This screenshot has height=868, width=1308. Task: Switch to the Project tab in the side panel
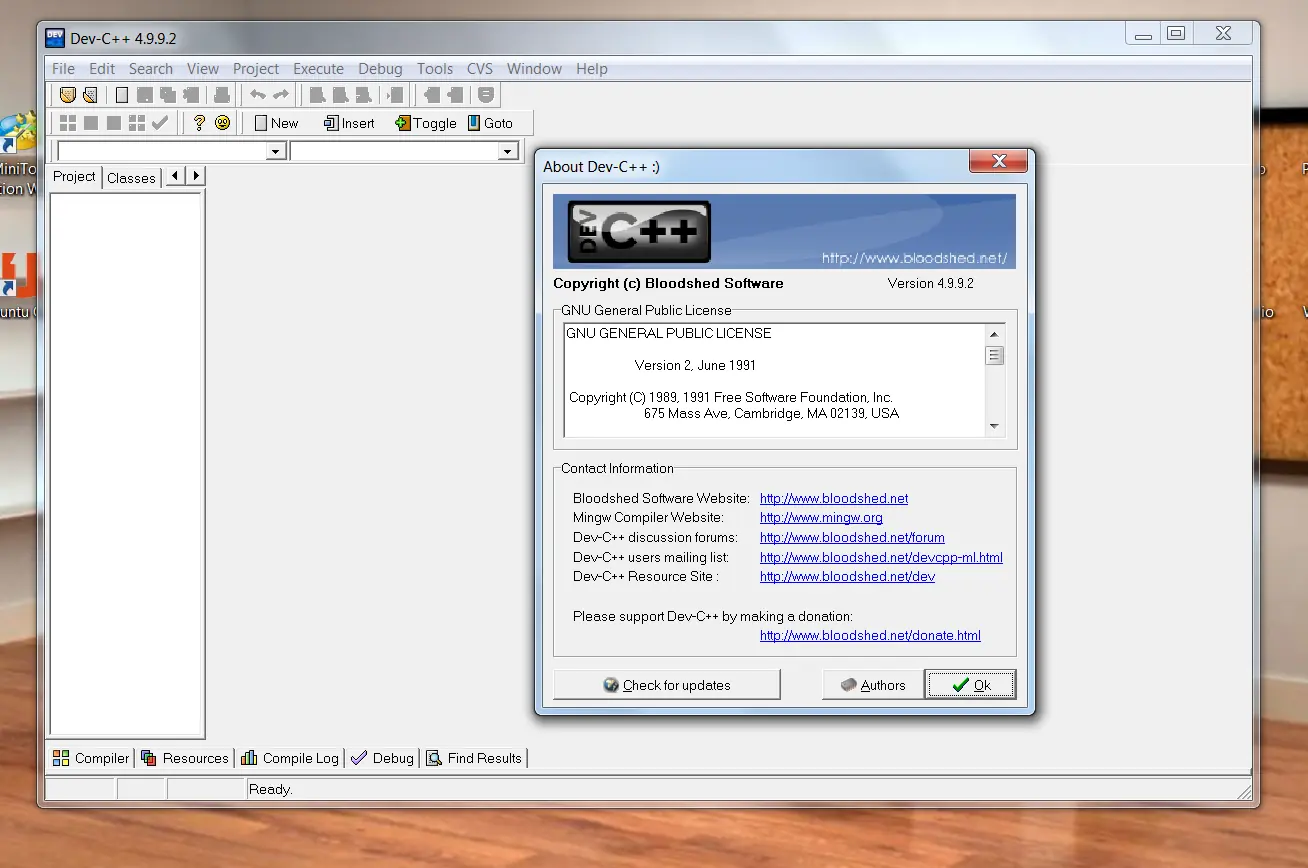(74, 176)
